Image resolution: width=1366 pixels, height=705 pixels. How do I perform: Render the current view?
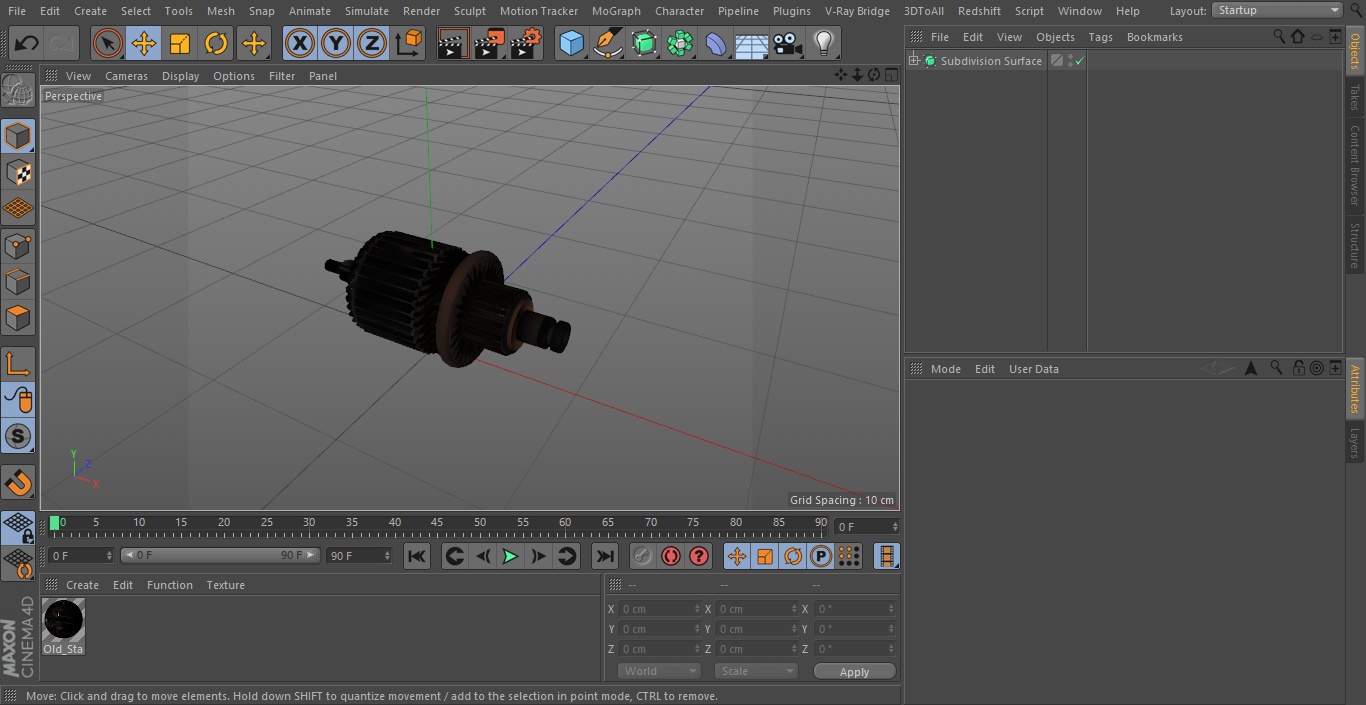click(453, 43)
